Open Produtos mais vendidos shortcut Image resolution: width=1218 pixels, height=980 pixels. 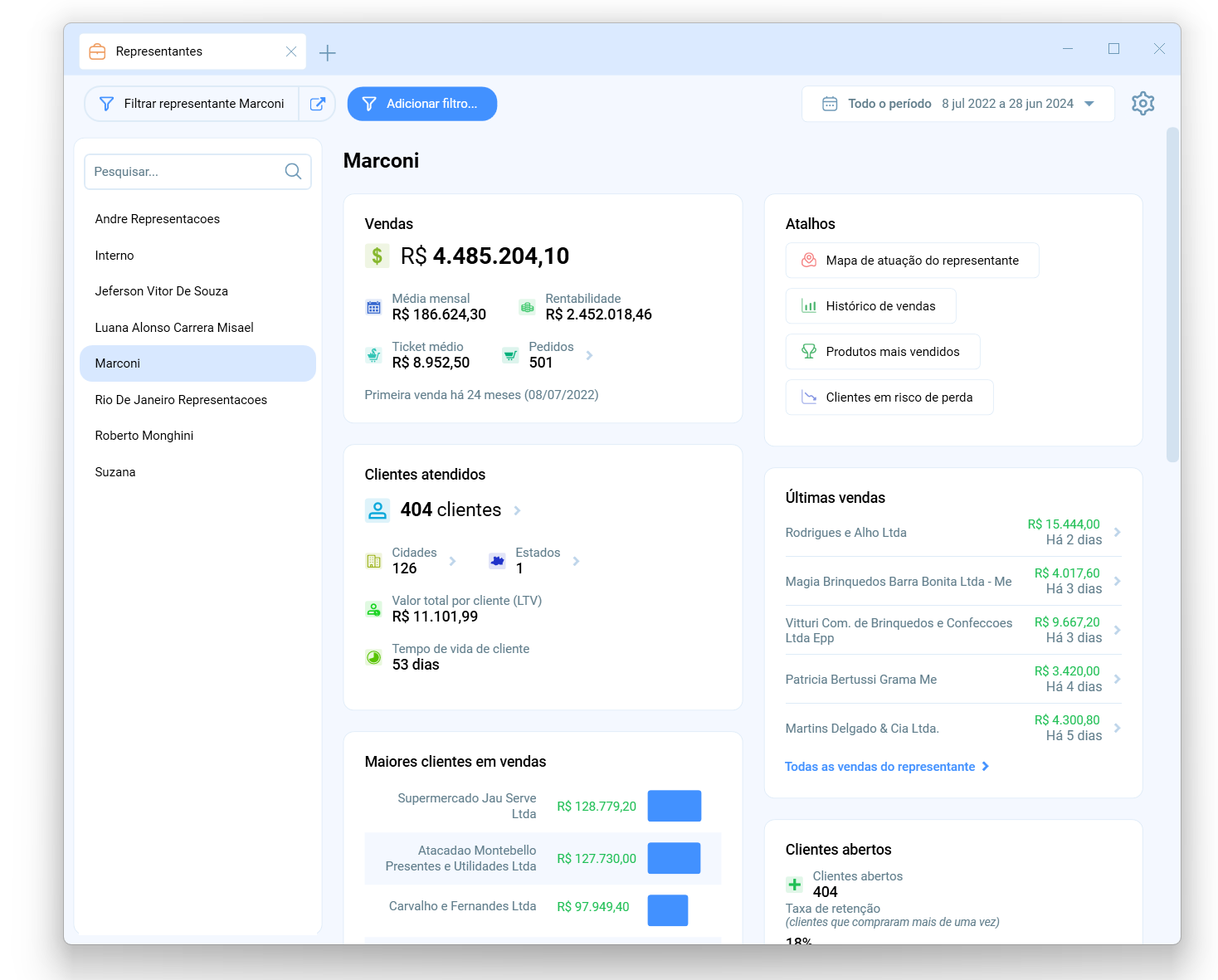coord(883,352)
